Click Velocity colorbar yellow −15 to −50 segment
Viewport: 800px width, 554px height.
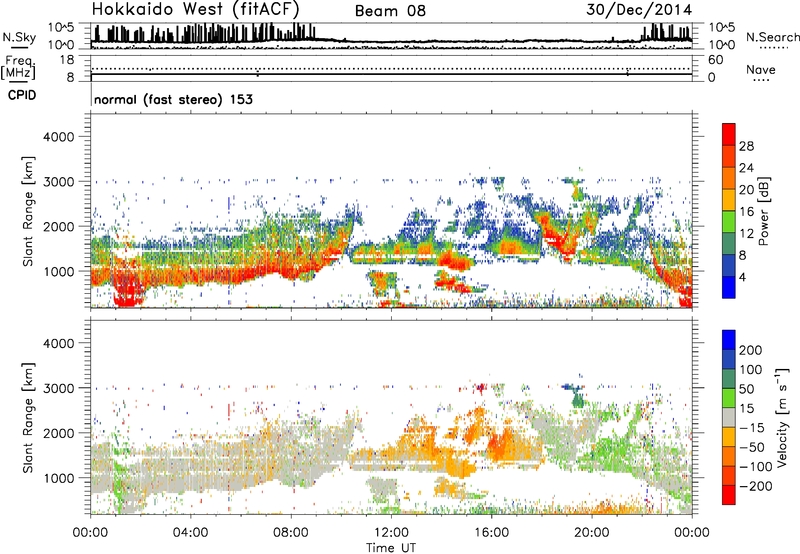point(729,437)
